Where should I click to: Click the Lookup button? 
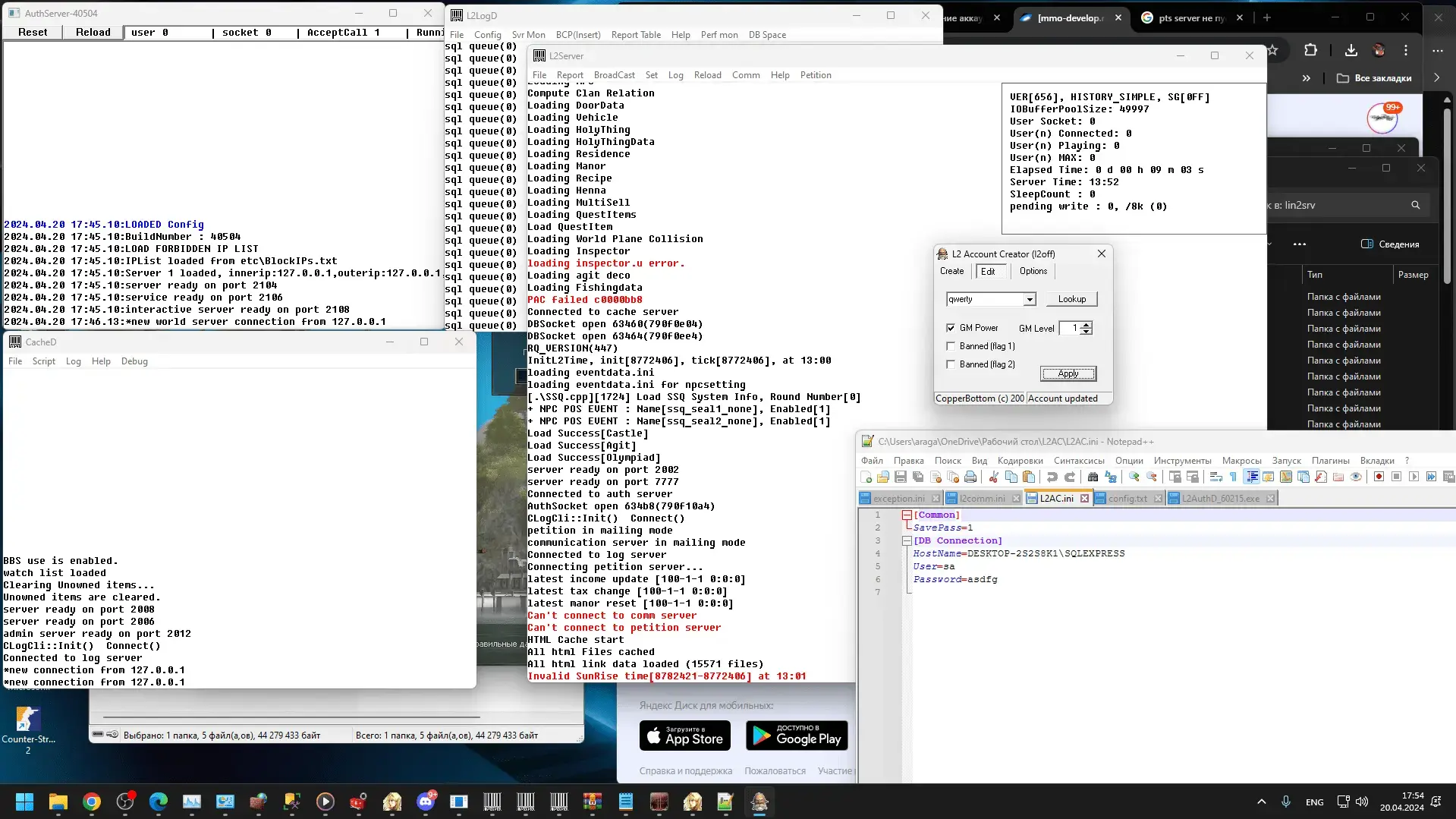coord(1071,299)
